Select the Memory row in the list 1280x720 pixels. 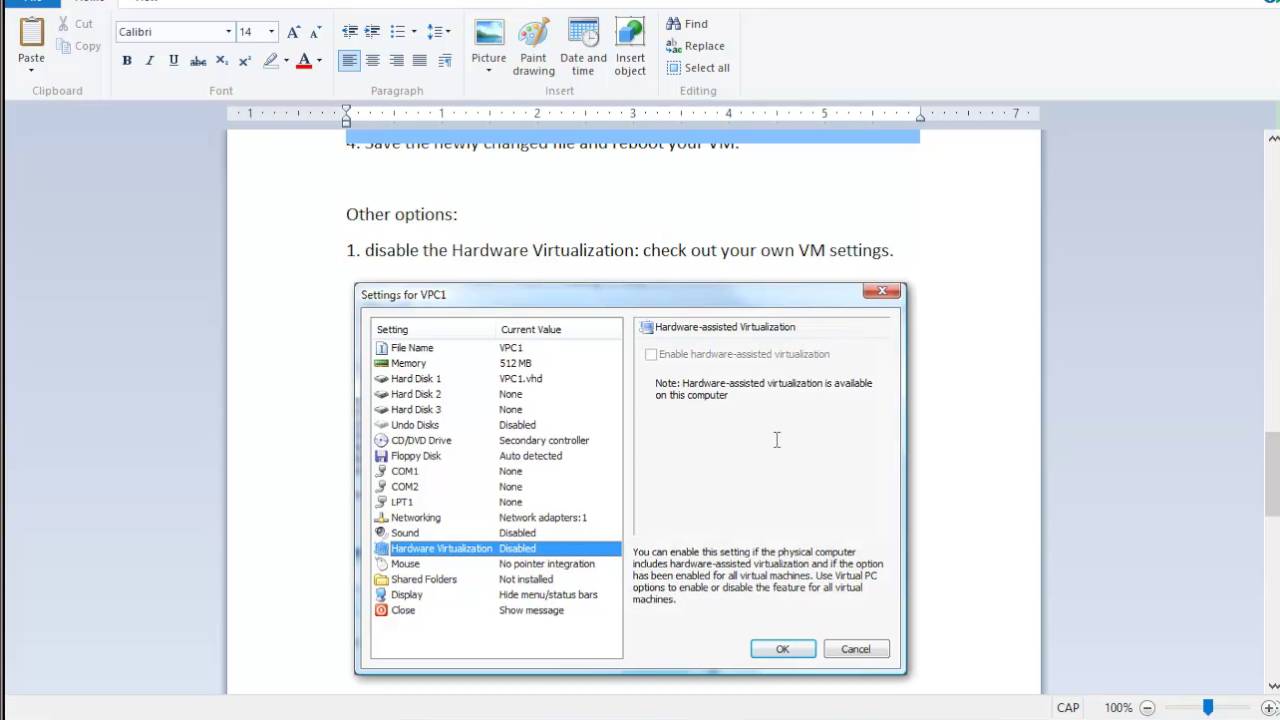coord(497,363)
